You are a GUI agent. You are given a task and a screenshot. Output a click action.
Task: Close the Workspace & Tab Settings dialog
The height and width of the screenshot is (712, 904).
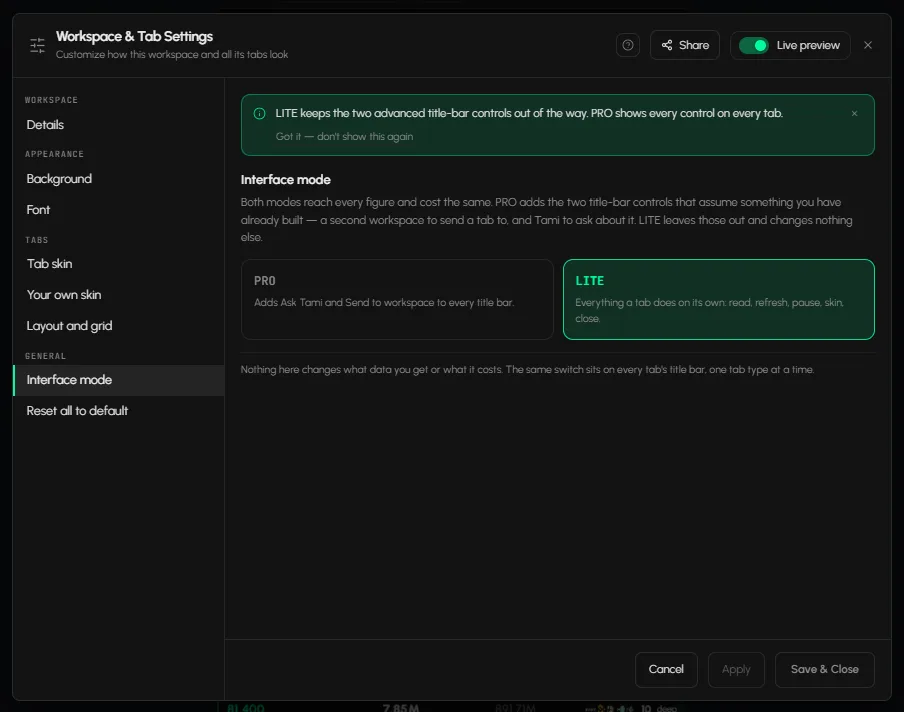click(x=868, y=45)
